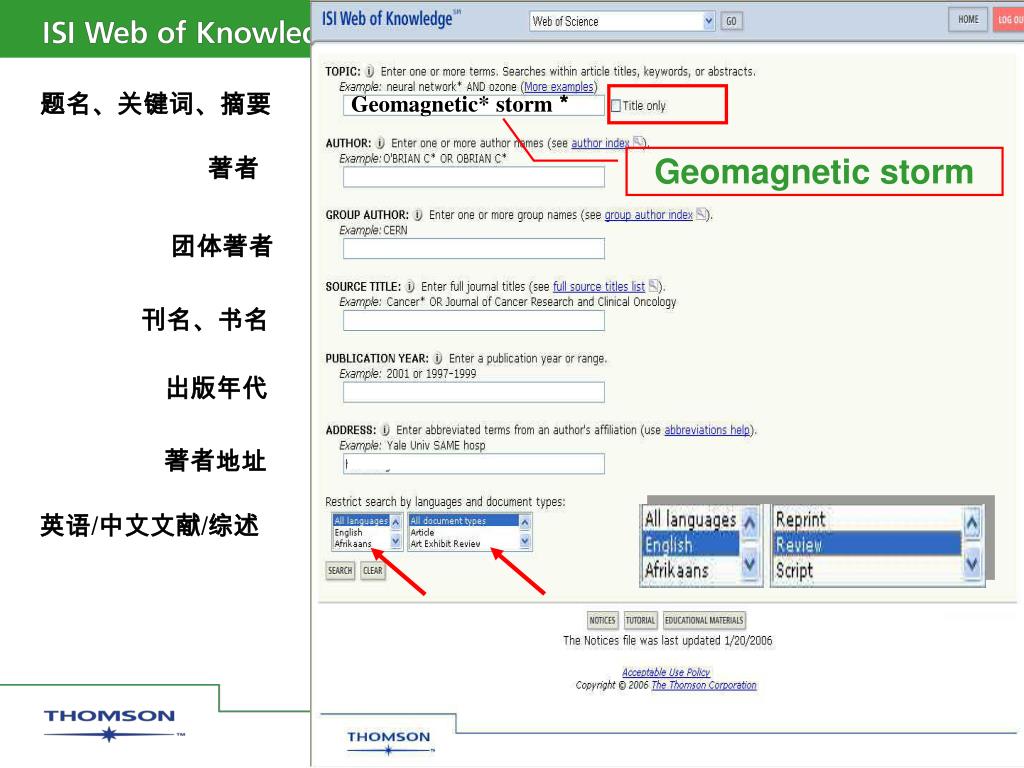Screen dimensions: 1024x768
Task: Open the More examples link
Action: [x=558, y=87]
